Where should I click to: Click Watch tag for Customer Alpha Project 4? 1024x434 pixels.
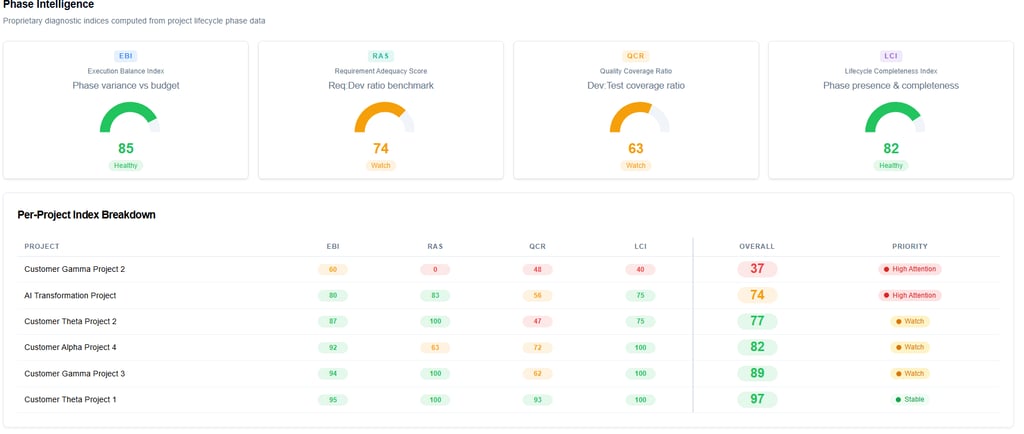[910, 347]
